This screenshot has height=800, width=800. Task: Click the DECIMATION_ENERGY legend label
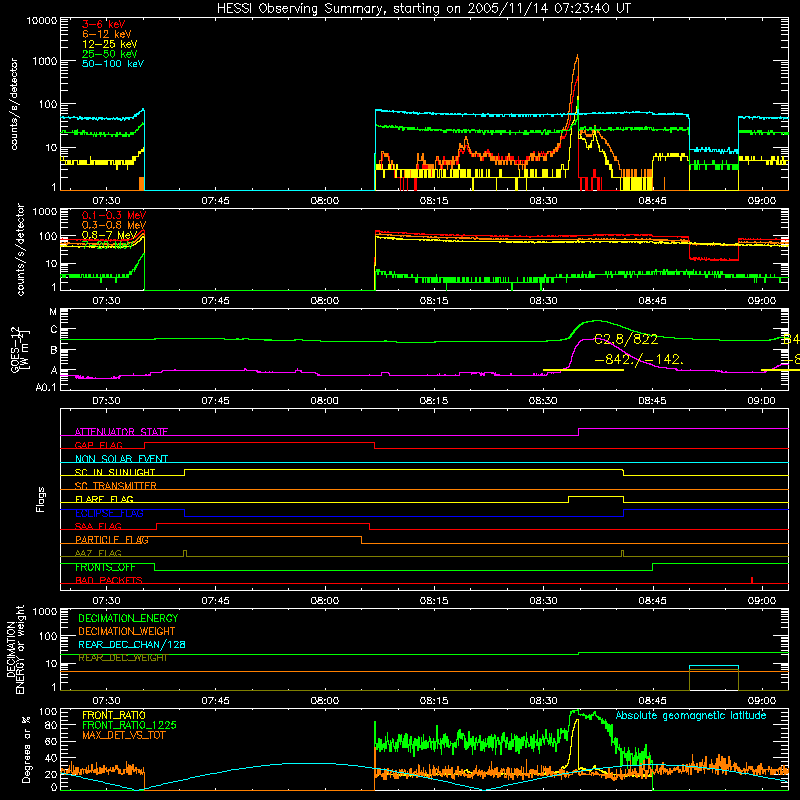point(128,618)
